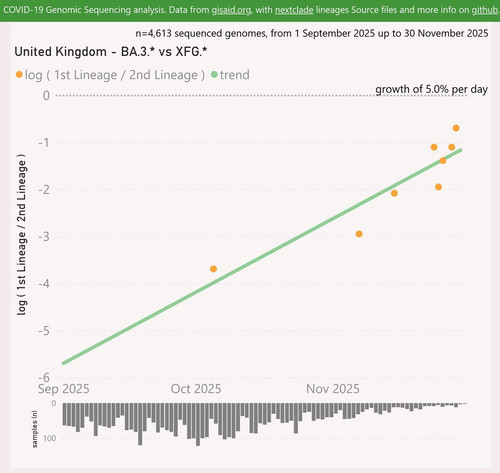Screen dimensions: 500x473
Task: Click the green trend line
Action: (262, 257)
